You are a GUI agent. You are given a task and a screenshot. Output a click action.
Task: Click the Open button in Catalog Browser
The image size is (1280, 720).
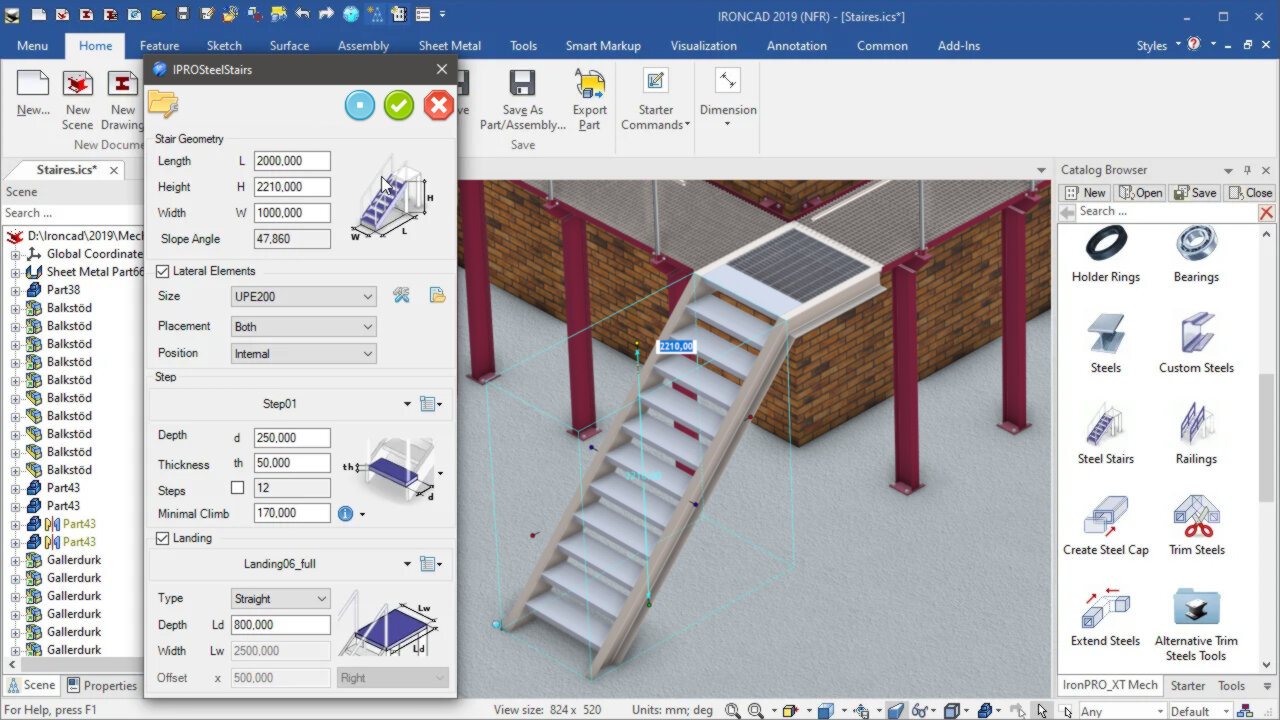[1140, 193]
